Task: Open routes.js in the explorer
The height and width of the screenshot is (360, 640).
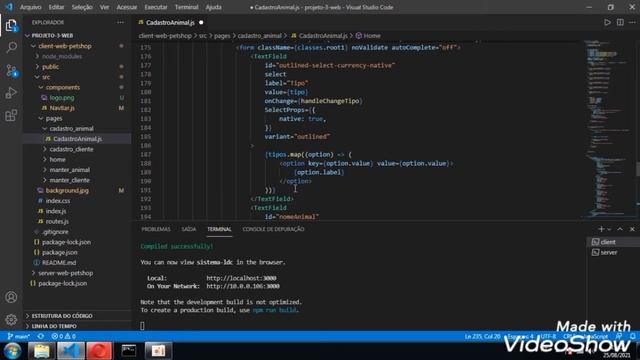Action: (57, 222)
